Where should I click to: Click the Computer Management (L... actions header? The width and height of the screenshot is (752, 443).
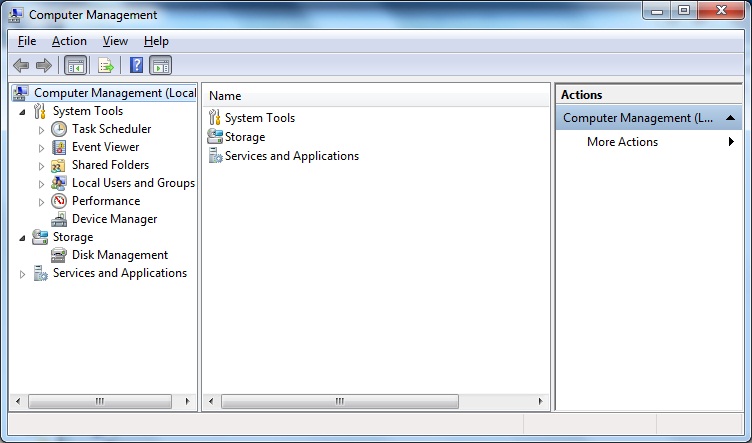click(x=649, y=118)
